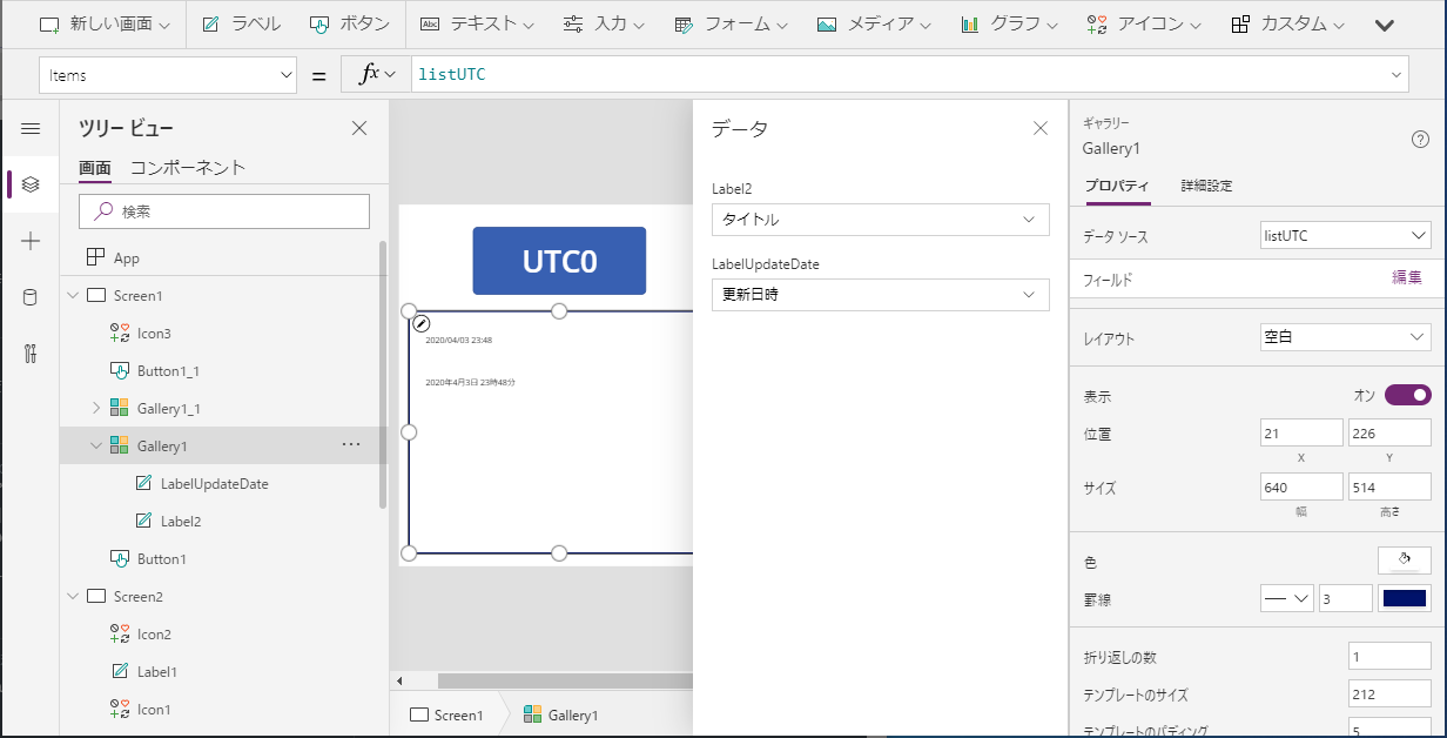The height and width of the screenshot is (738, 1447).
Task: Open the レイアウト dropdown showing 空白
Action: click(x=1345, y=336)
